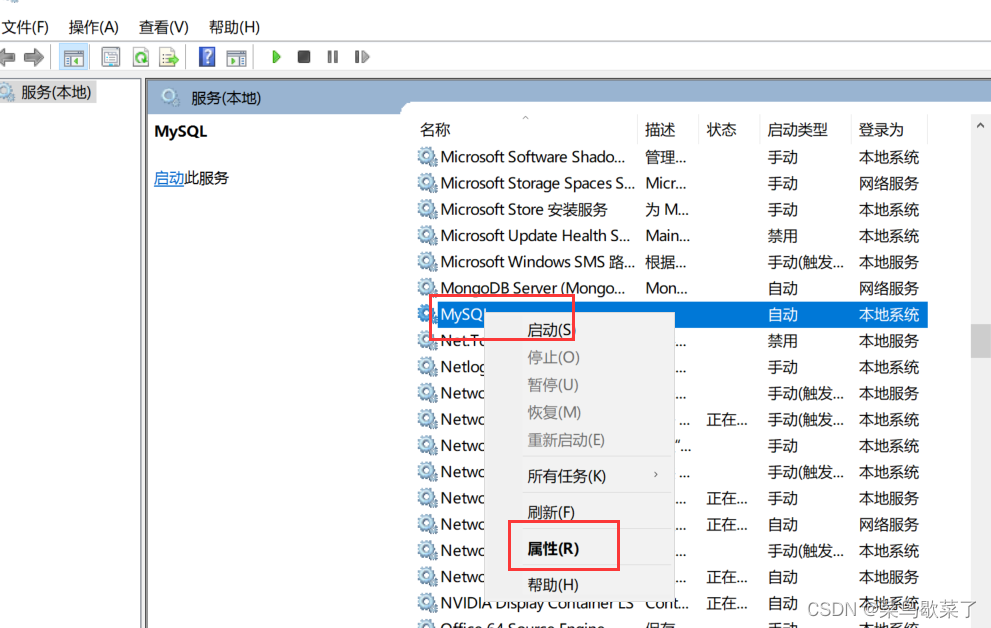Viewport: 991px width, 628px height.
Task: Select Microsoft Update Health service row
Action: (x=671, y=236)
